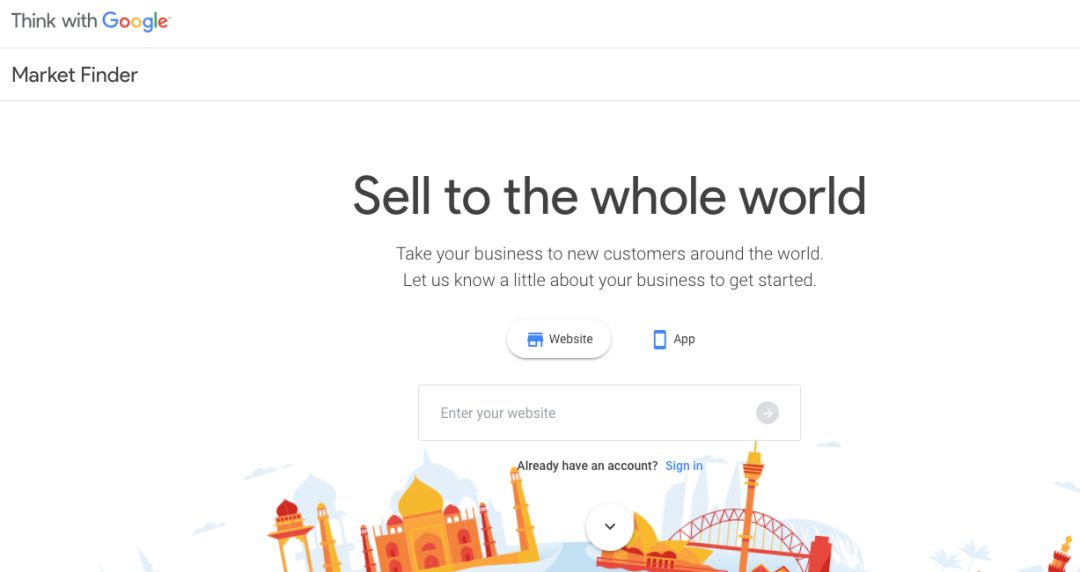Open the Market Finder home title
Screen dimensions: 1080x572
point(75,75)
